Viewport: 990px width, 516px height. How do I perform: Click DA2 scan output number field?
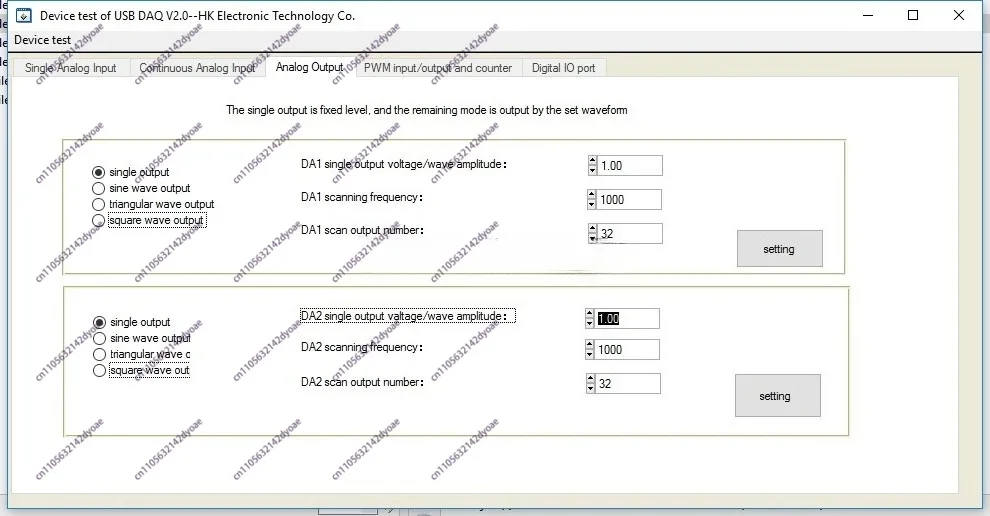[x=628, y=383]
